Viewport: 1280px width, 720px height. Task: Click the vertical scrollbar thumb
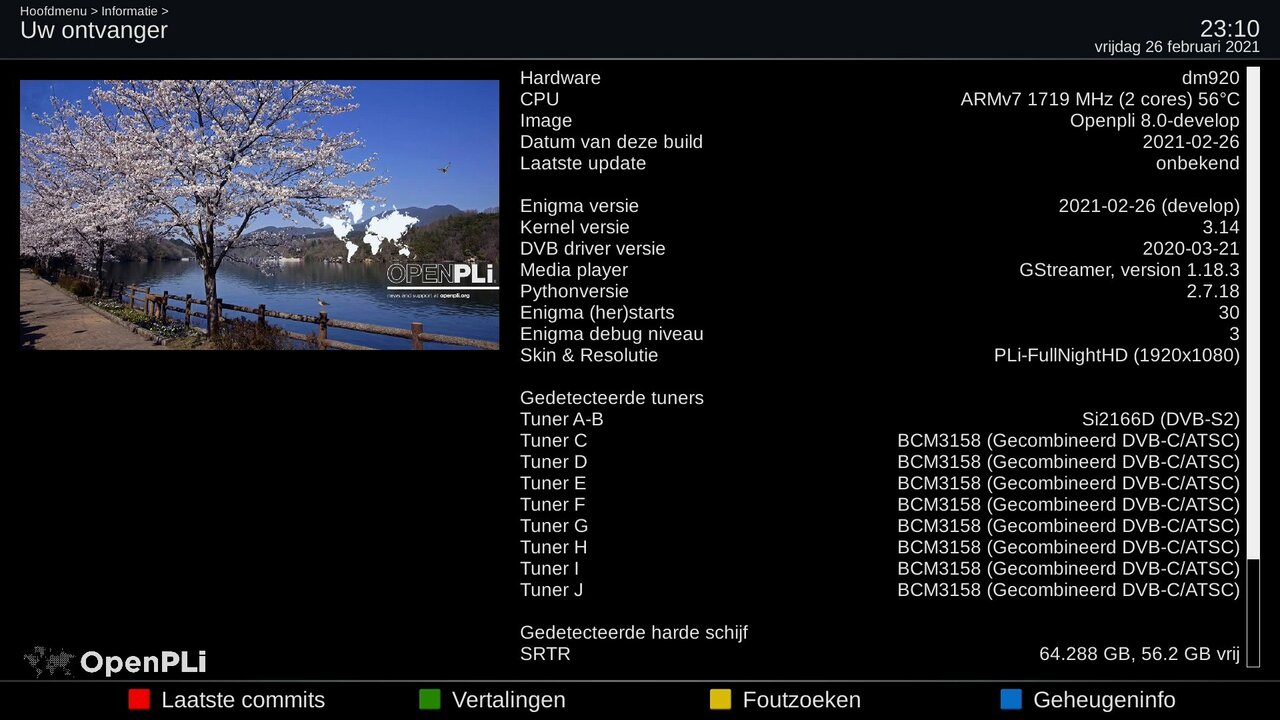point(1253,312)
